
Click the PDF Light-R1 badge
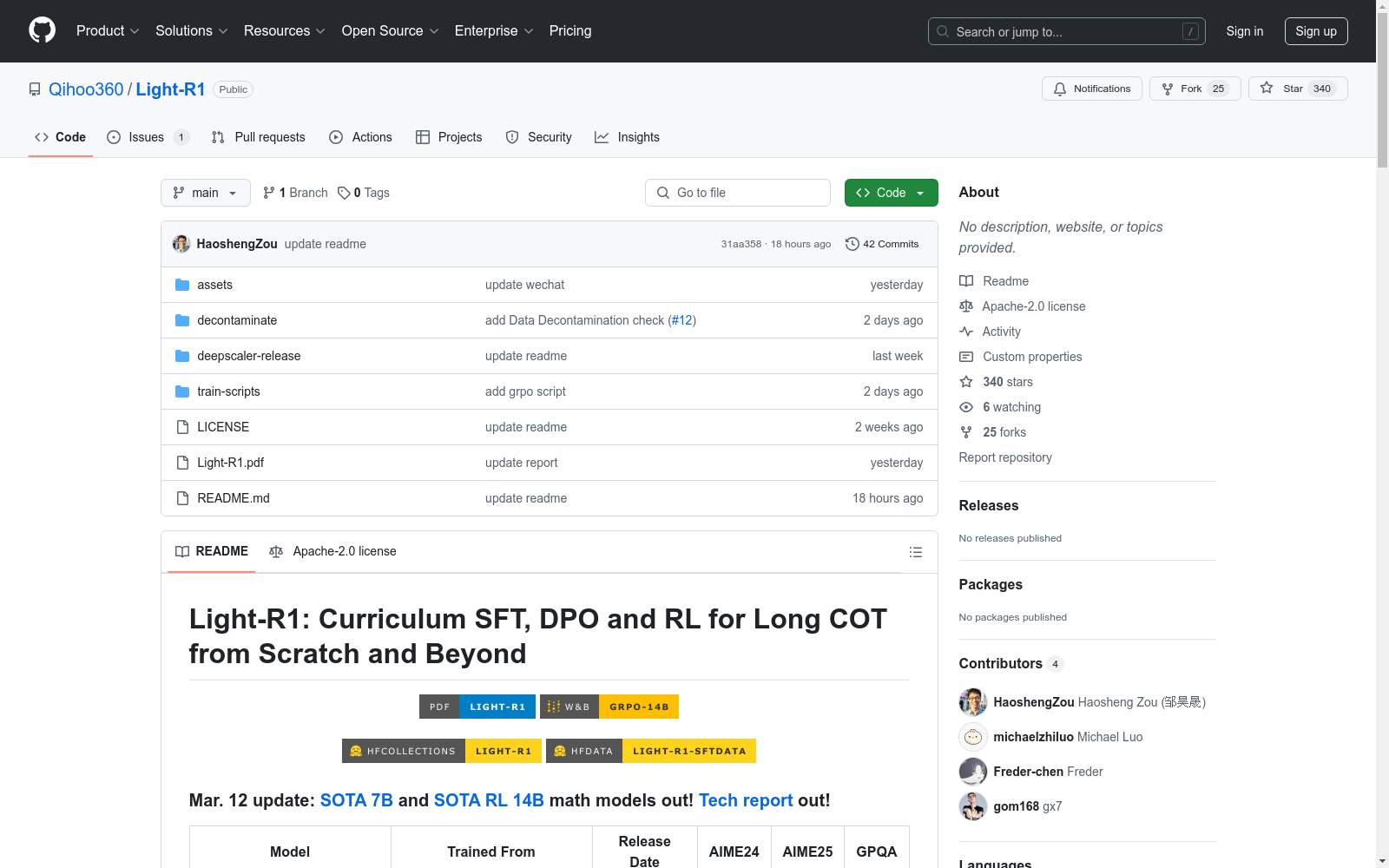coord(477,707)
